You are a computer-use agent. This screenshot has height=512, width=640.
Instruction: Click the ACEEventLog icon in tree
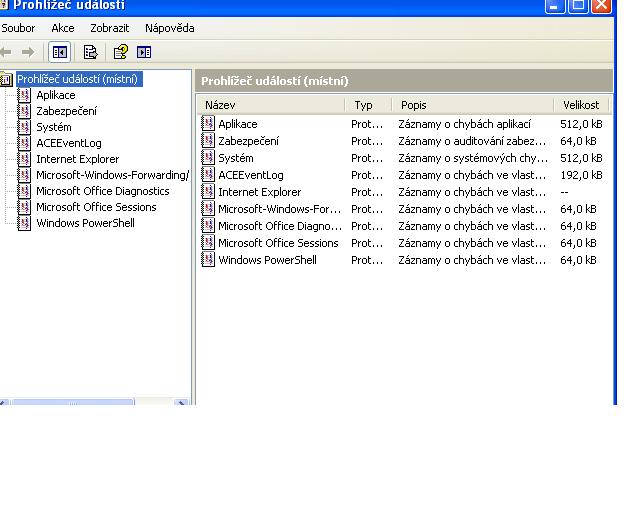[24, 143]
